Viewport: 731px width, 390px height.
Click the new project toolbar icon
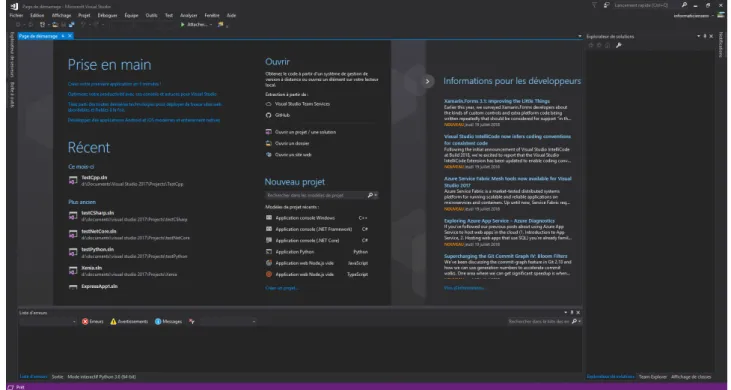click(42, 25)
